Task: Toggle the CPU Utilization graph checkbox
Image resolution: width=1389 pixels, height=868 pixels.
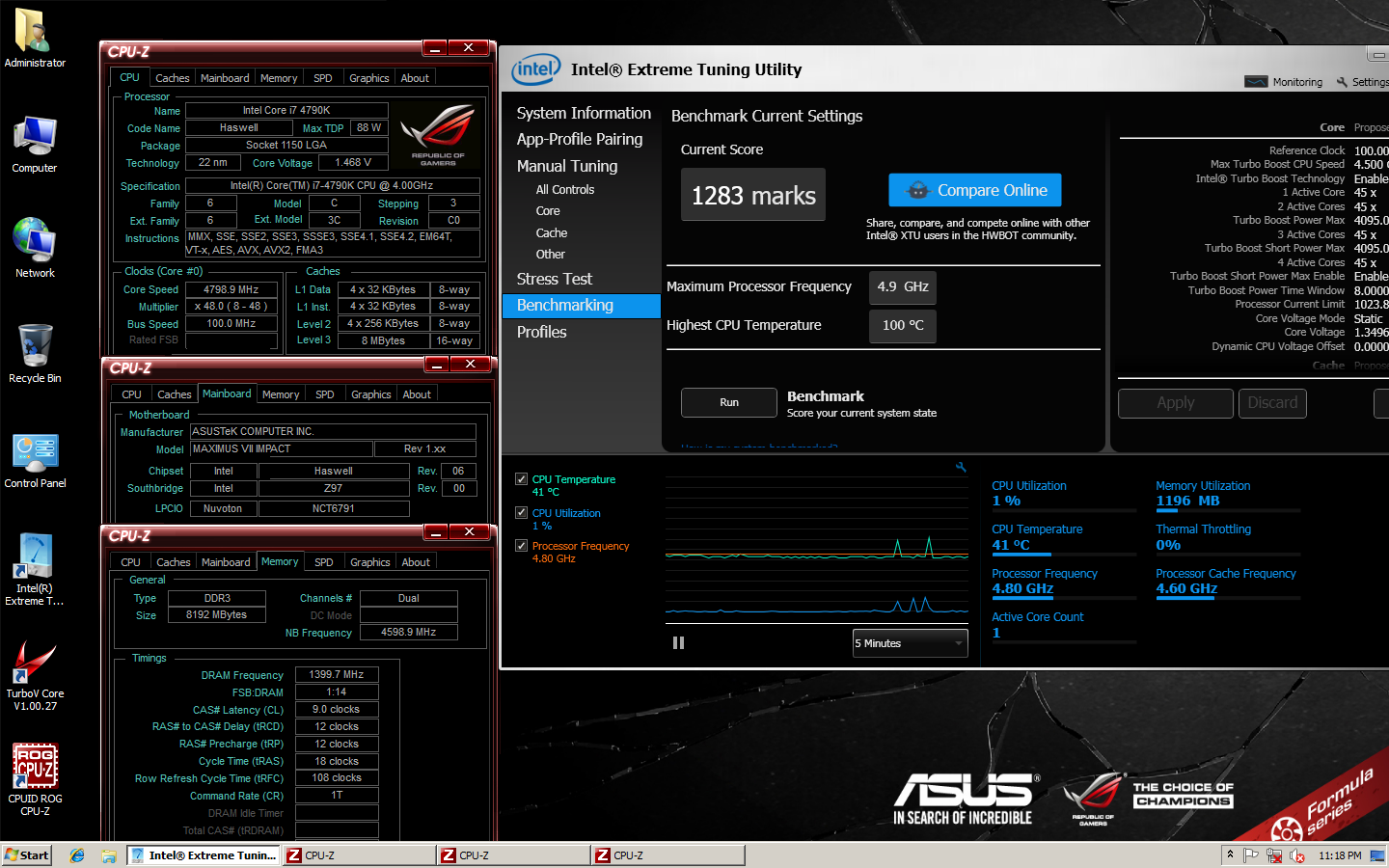Action: coord(522,513)
